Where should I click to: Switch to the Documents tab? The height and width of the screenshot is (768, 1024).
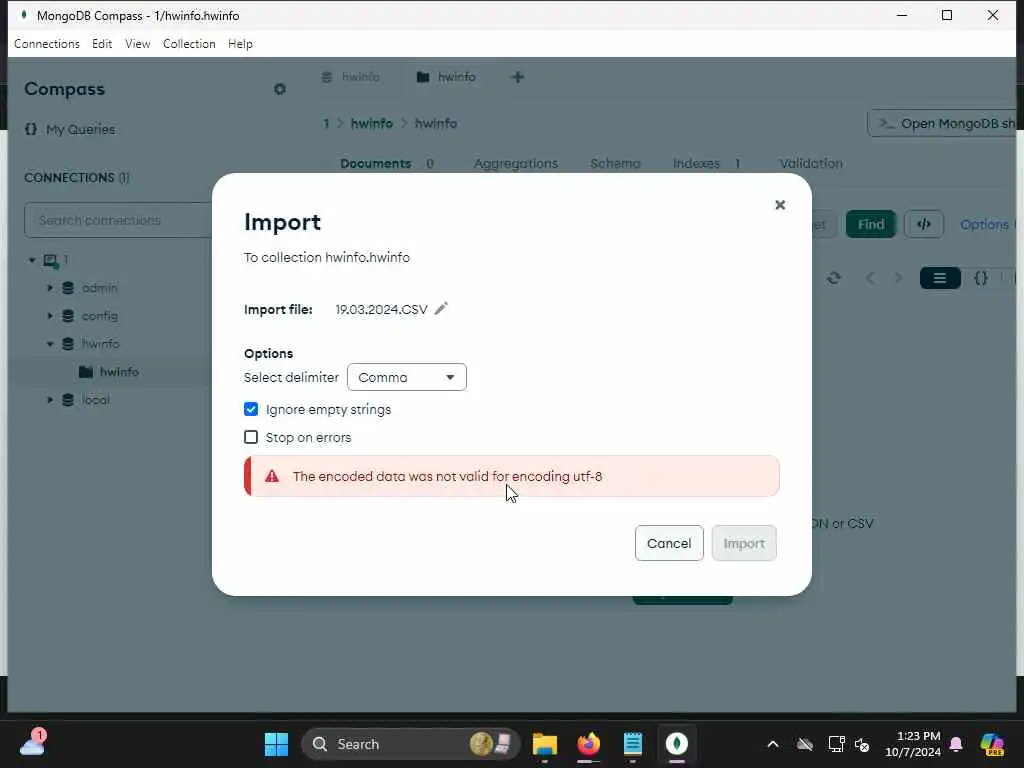[x=376, y=163]
